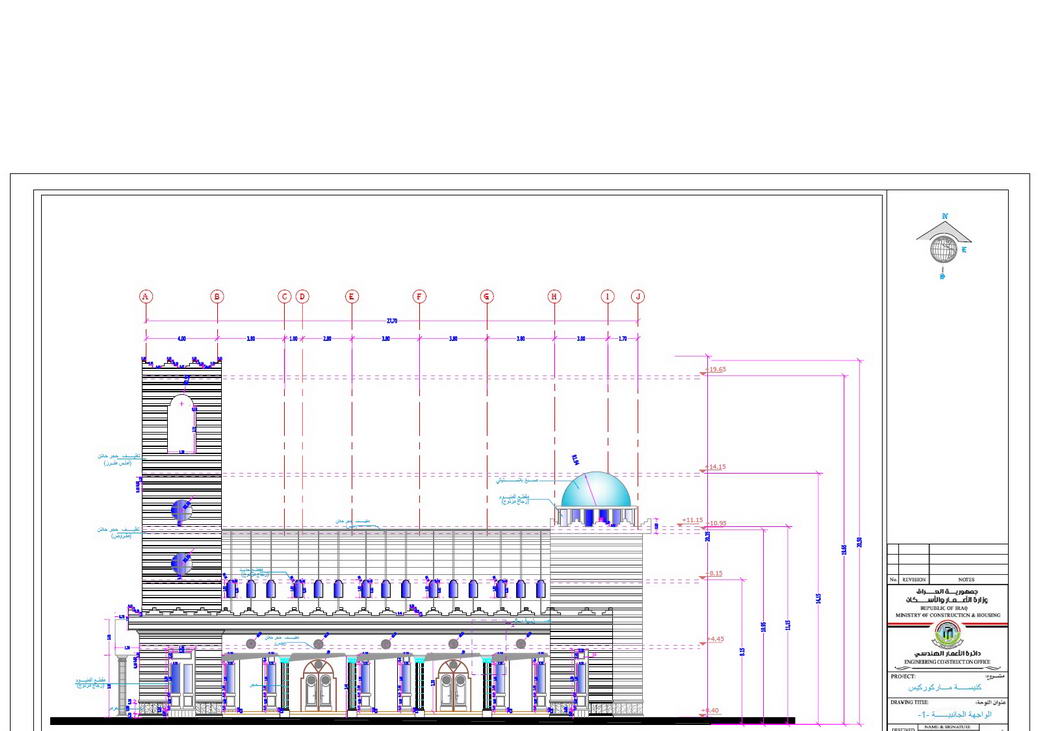Select the 1.70 dimension between I and J
1041x731 pixels.
[623, 339]
